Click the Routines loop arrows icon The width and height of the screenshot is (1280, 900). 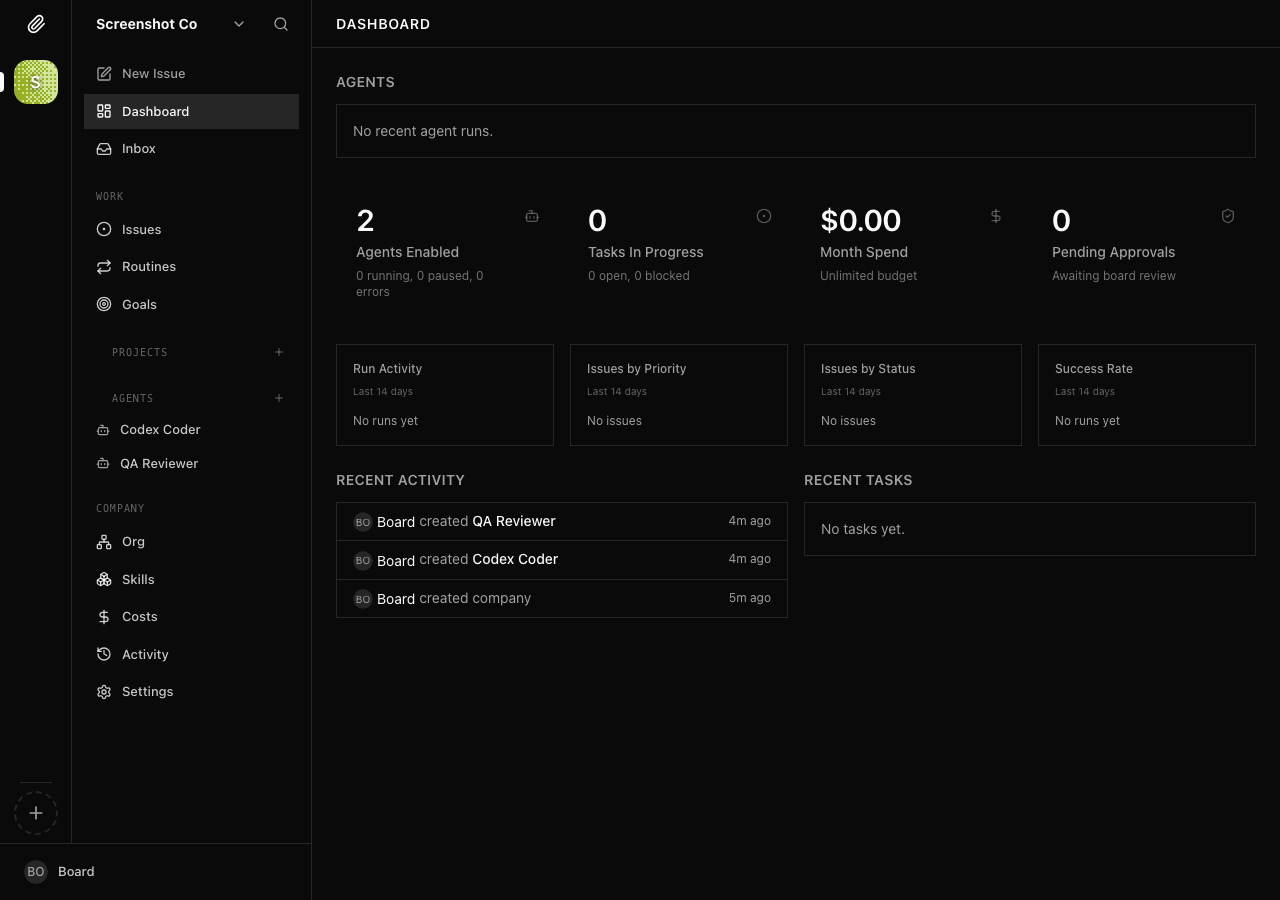pyautogui.click(x=104, y=267)
